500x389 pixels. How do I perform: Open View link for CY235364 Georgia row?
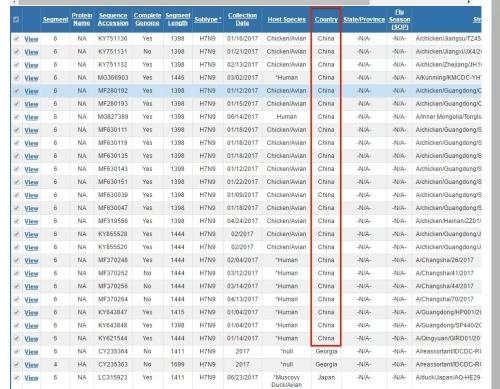31,352
